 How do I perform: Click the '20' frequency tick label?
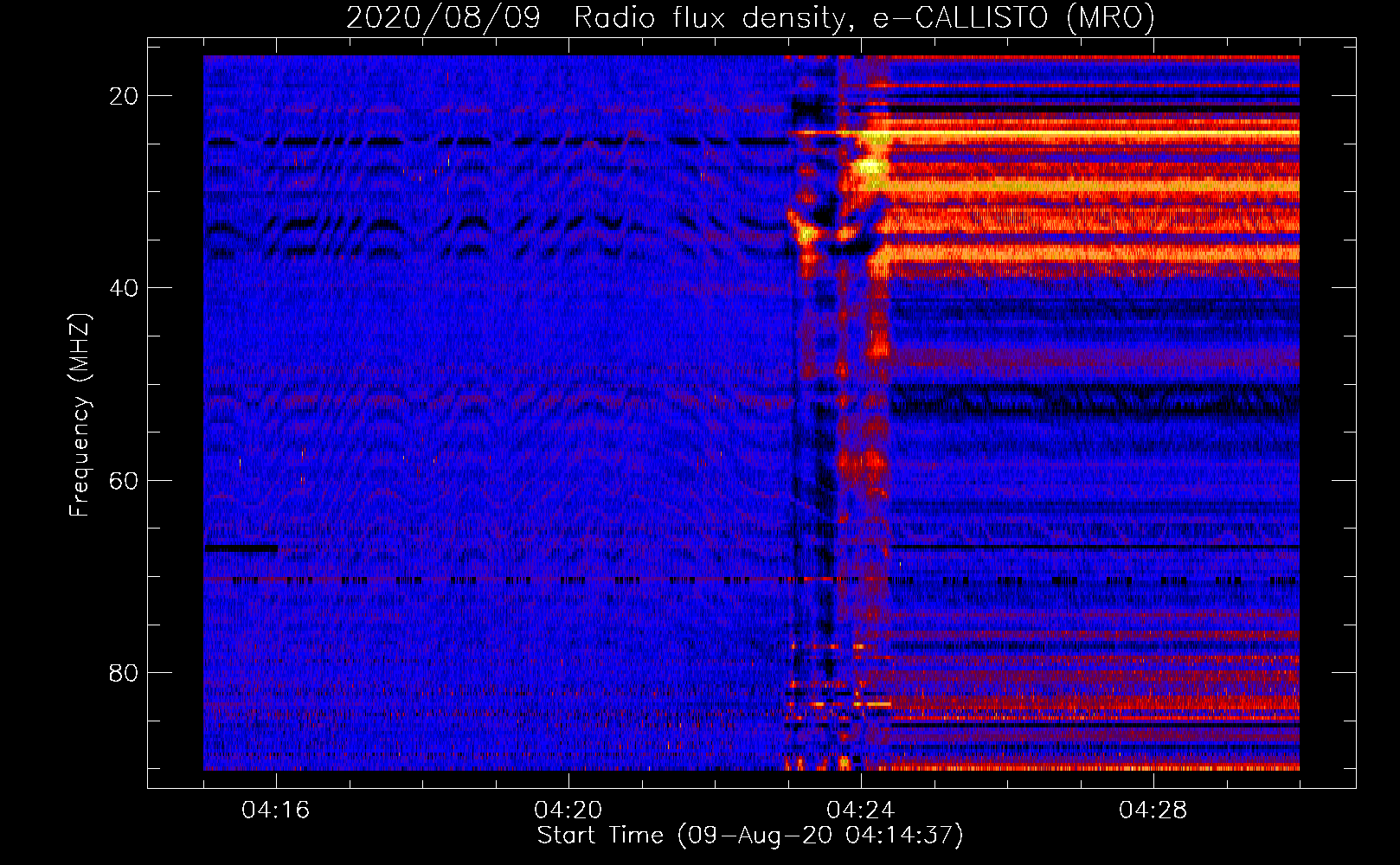coord(124,96)
